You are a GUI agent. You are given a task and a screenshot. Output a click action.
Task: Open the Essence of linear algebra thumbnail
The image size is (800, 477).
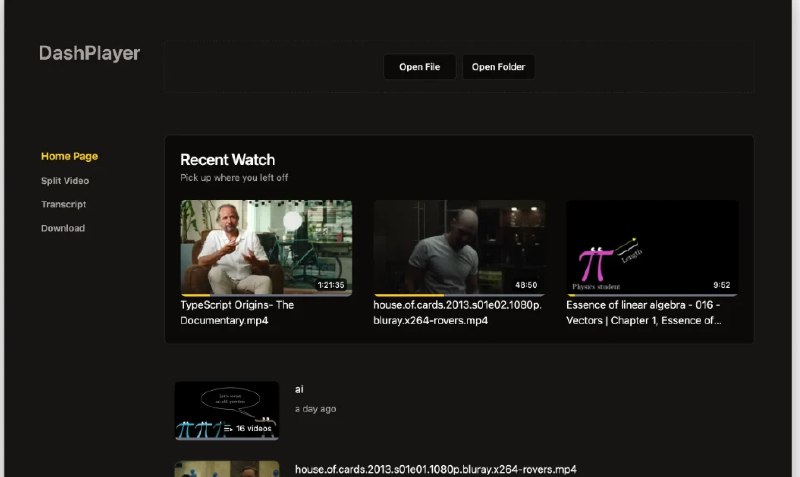point(652,246)
